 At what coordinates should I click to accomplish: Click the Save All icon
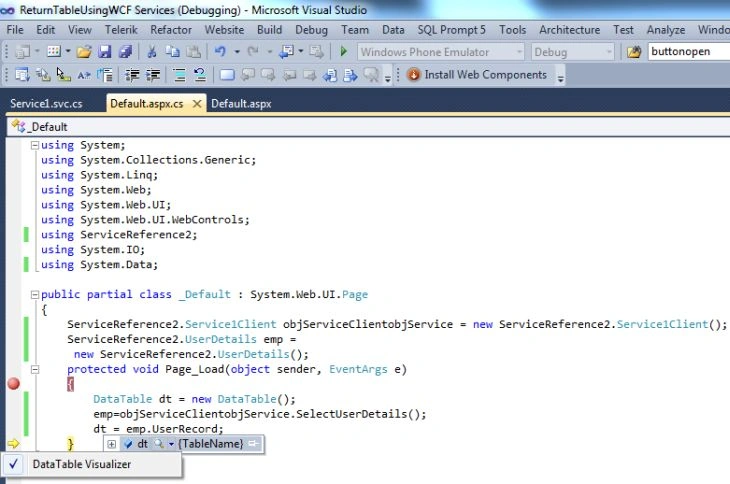pos(125,51)
